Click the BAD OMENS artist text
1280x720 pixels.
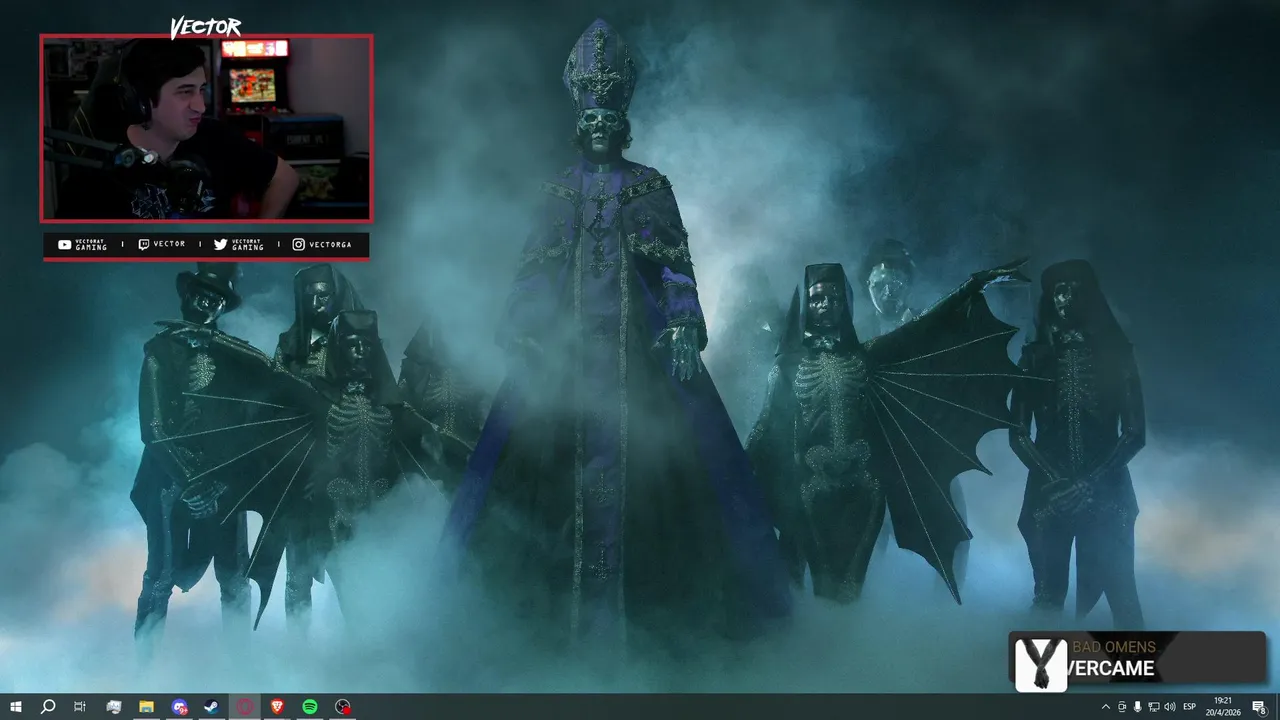point(1114,647)
